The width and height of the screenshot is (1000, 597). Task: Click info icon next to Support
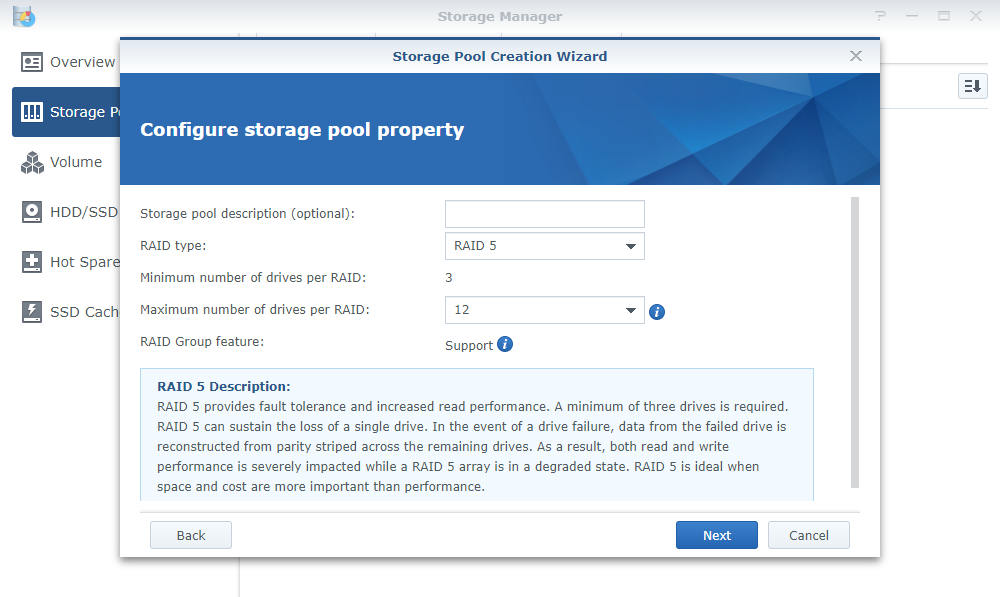[x=505, y=345]
